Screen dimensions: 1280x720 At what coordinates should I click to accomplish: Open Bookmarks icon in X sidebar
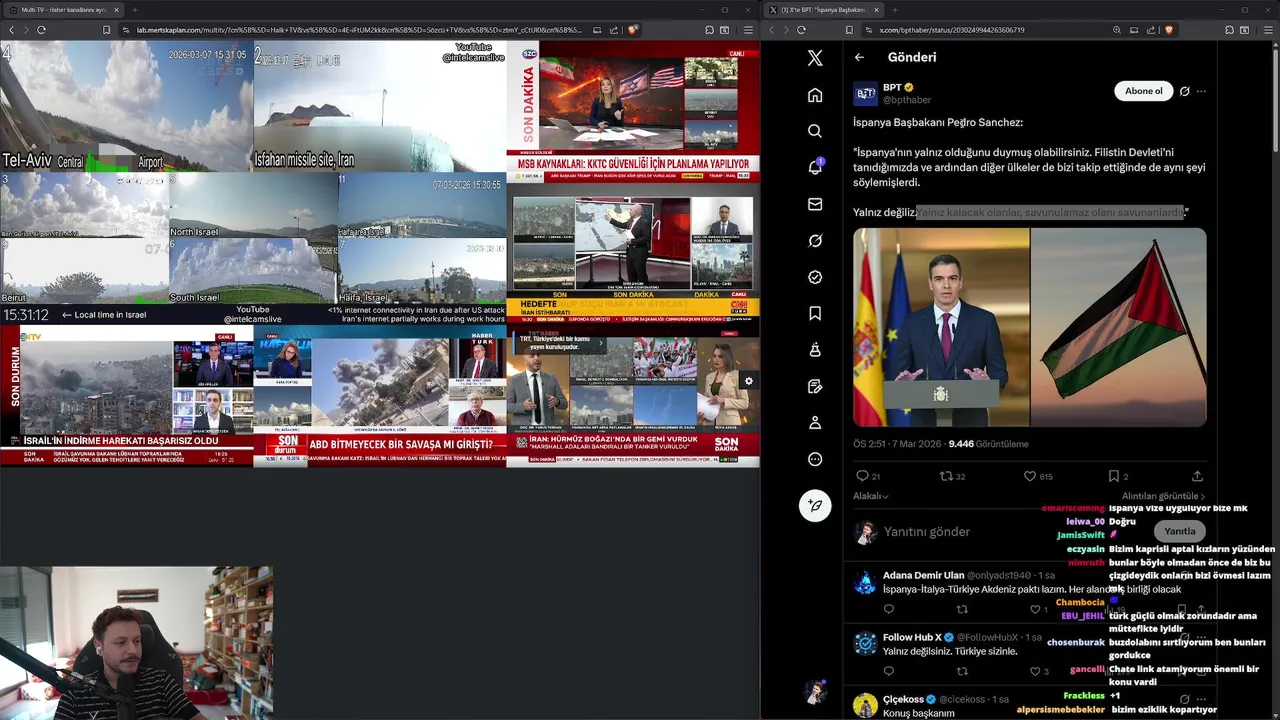point(815,313)
